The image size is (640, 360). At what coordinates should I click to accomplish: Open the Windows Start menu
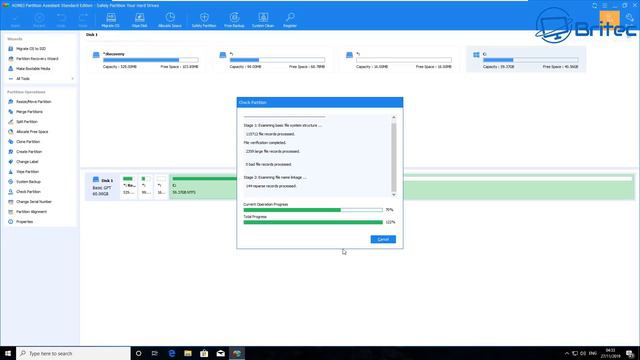pos(8,353)
